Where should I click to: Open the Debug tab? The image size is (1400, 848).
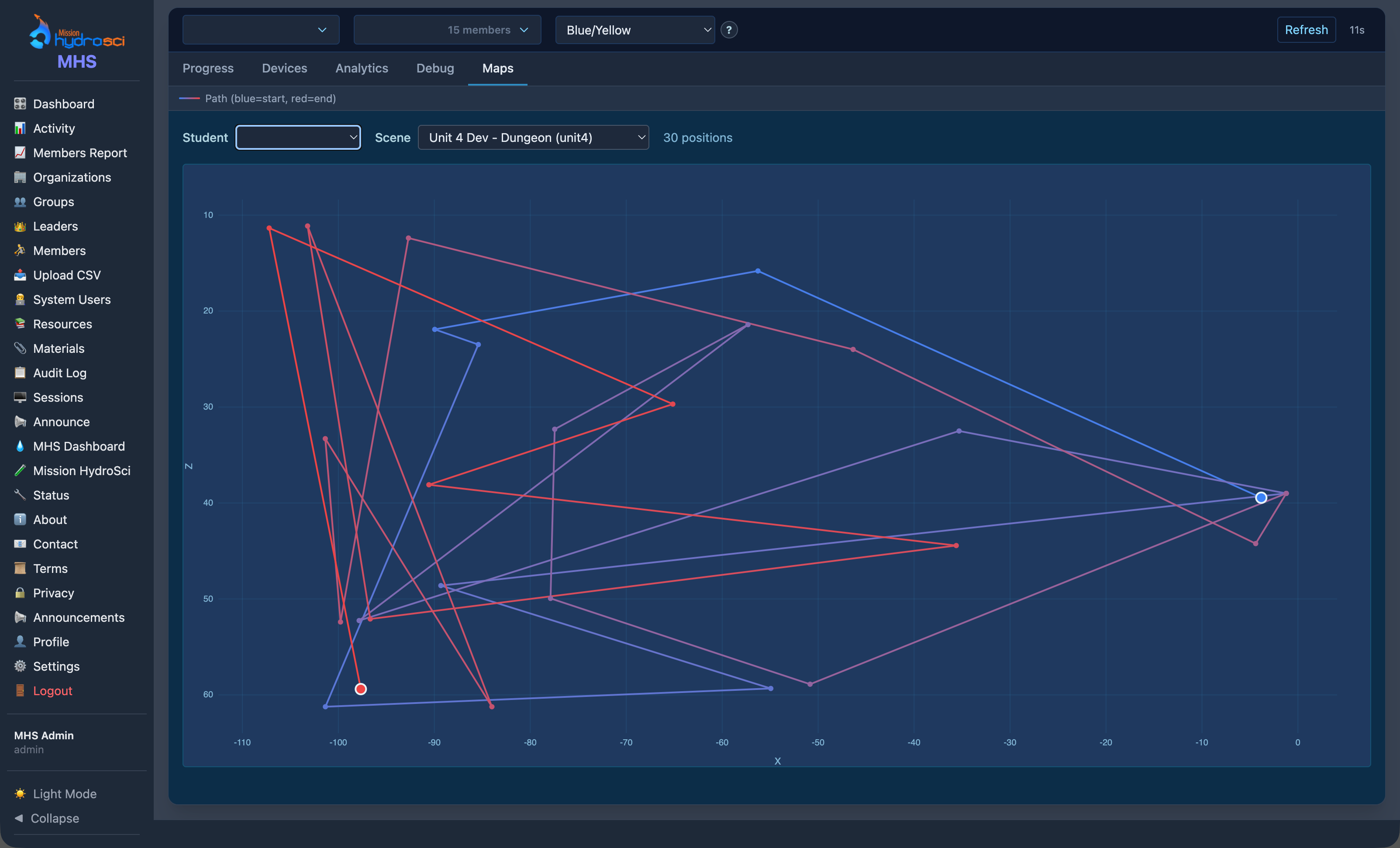tap(434, 68)
